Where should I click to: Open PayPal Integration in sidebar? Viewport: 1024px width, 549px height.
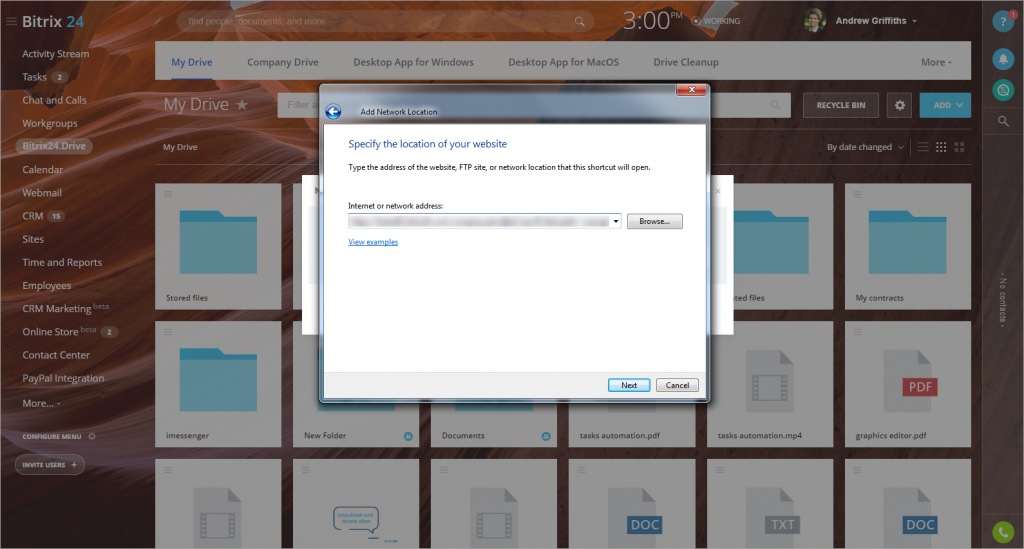point(63,378)
